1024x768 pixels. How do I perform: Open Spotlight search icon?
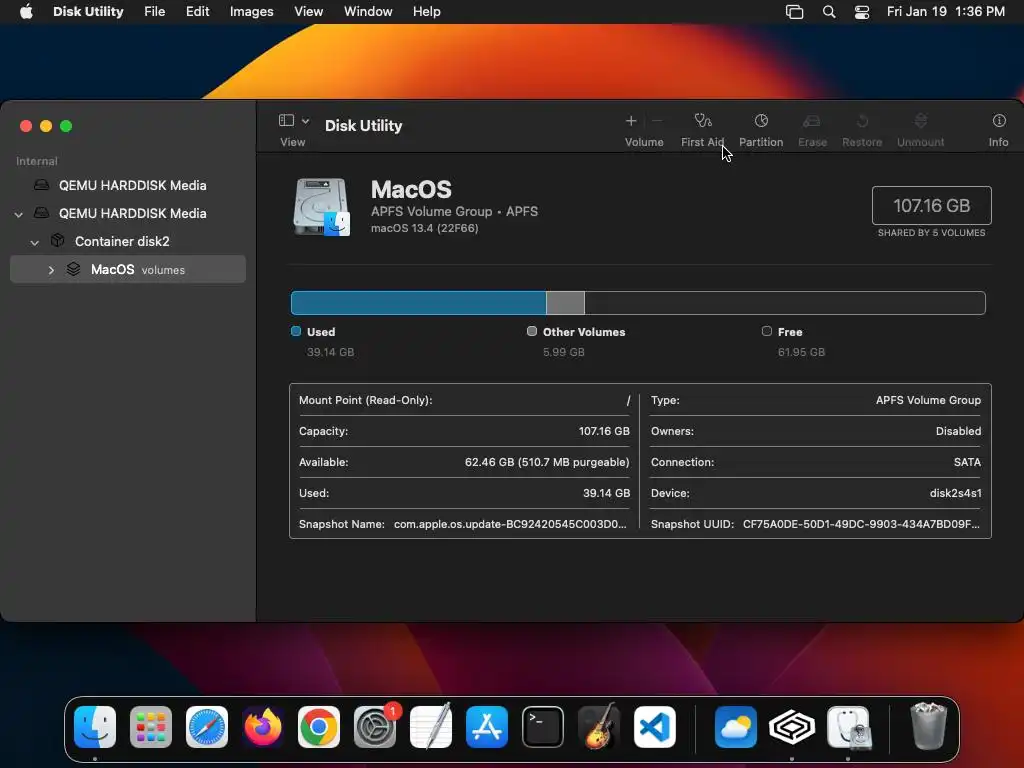(829, 12)
